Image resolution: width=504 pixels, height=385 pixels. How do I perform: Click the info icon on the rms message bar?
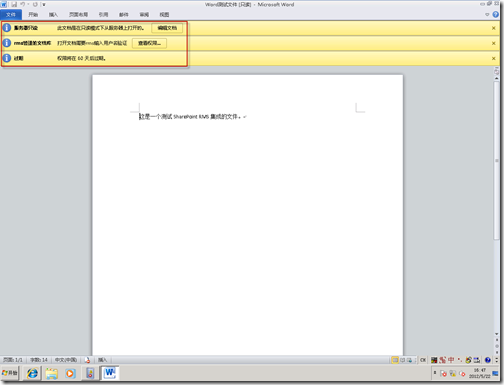[7, 43]
